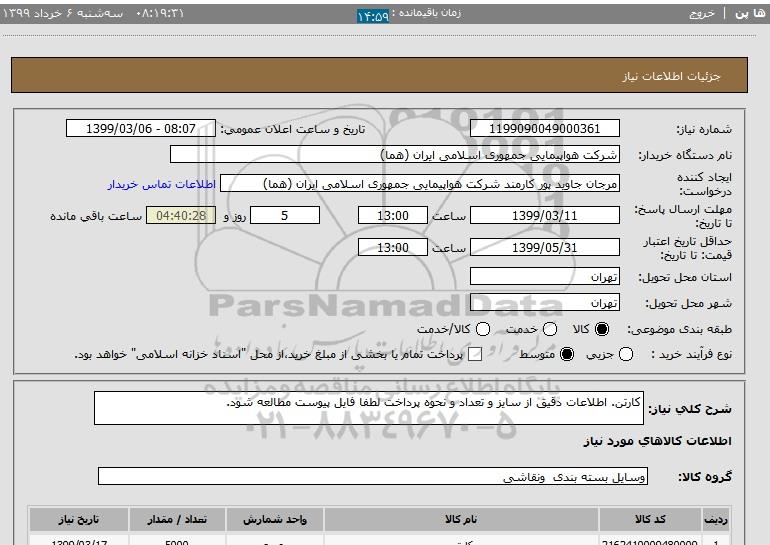Click the شماره نیاز number field
Screen dimensions: 770x545
point(545,128)
